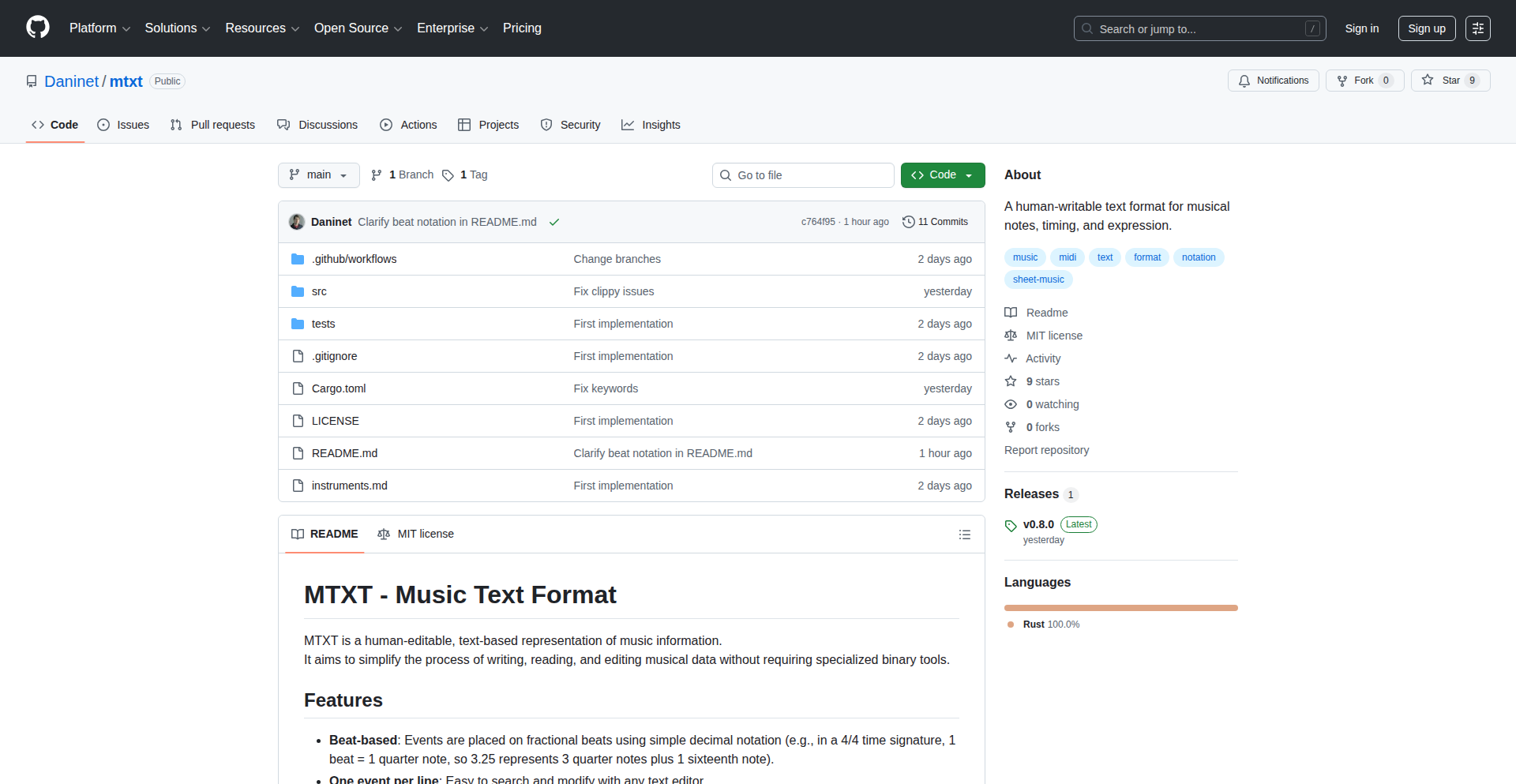This screenshot has width=1516, height=784.
Task: Open the .github/workflows folder
Action: [354, 259]
